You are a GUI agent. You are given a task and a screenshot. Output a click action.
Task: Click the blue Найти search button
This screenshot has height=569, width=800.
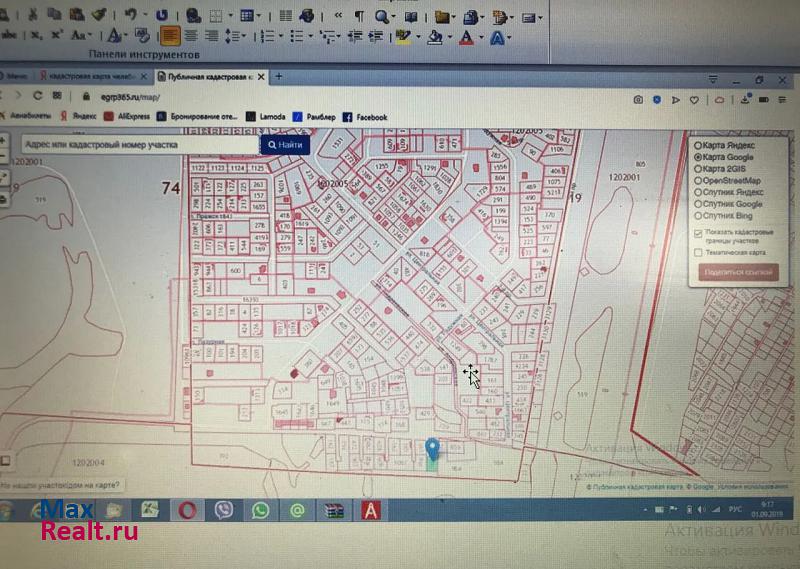284,144
